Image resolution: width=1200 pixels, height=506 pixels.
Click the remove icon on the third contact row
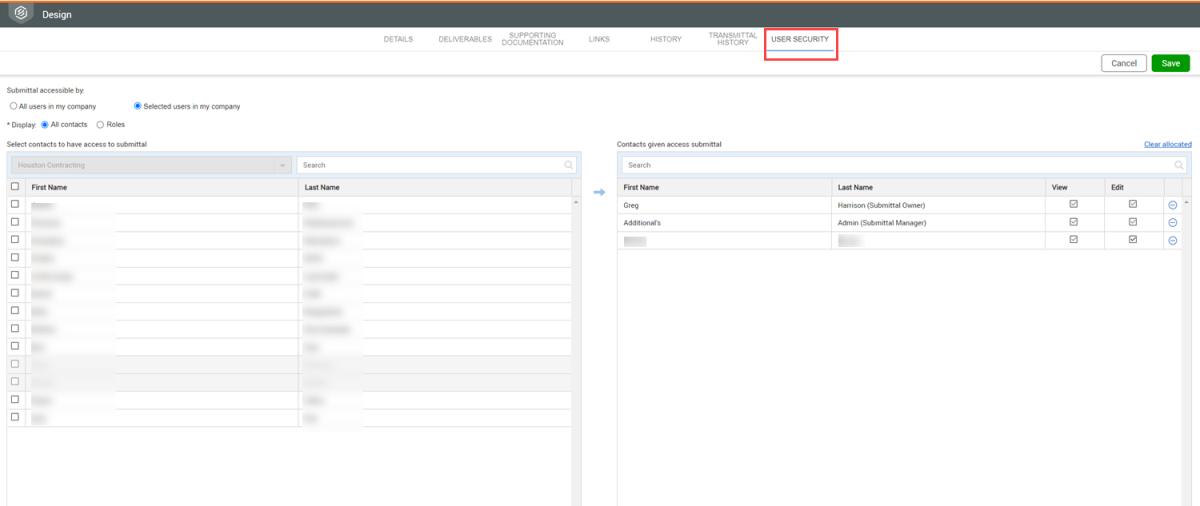(x=1172, y=240)
